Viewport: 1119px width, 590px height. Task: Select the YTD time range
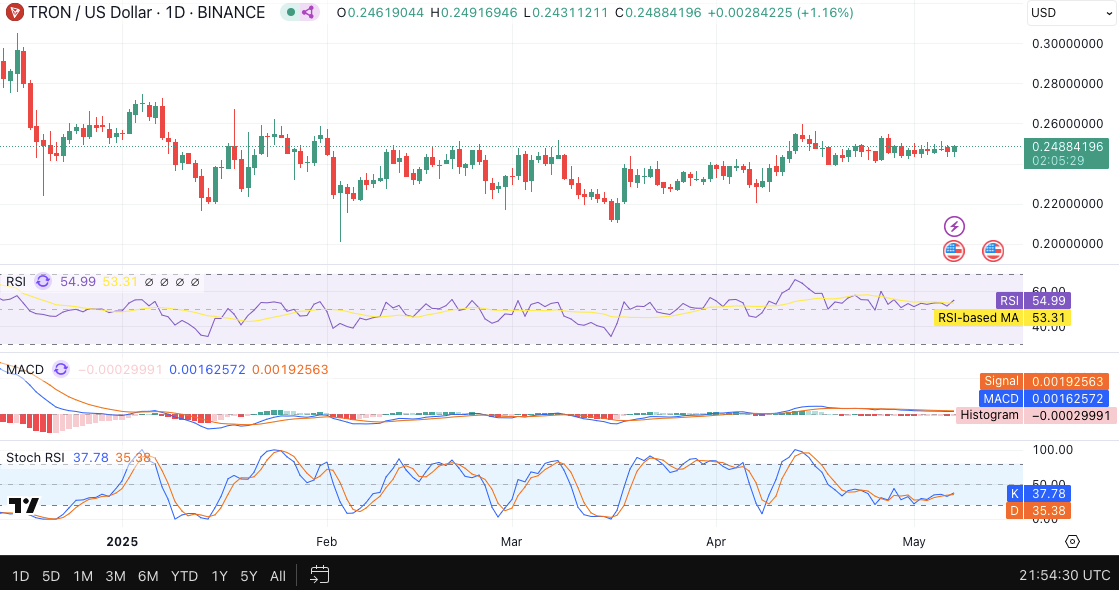[x=184, y=576]
